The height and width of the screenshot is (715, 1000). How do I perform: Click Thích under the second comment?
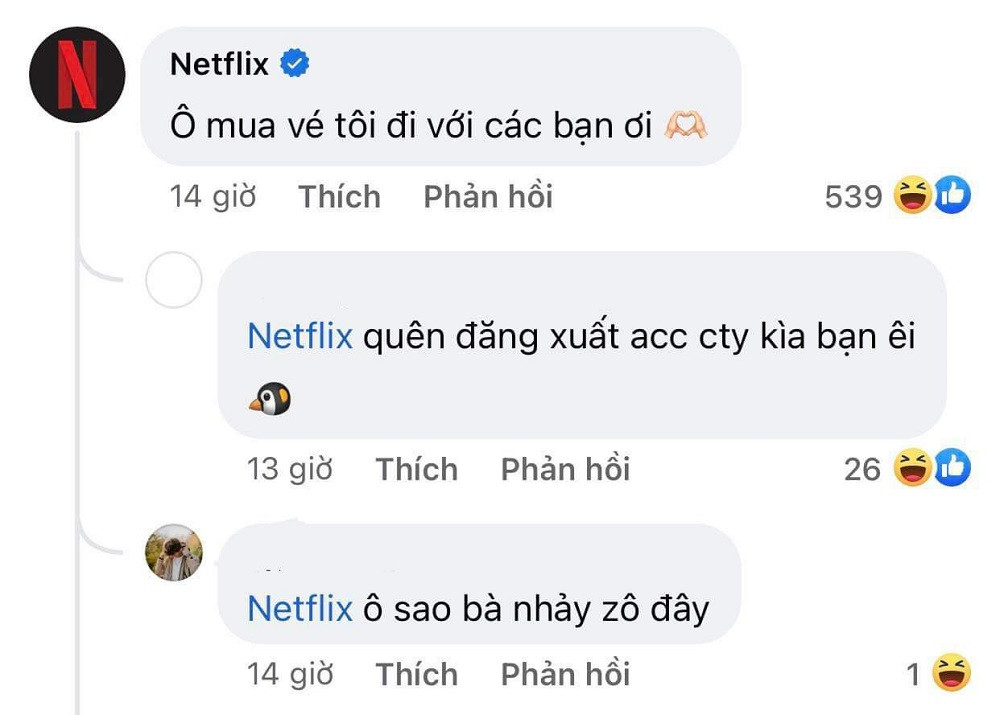pos(417,469)
